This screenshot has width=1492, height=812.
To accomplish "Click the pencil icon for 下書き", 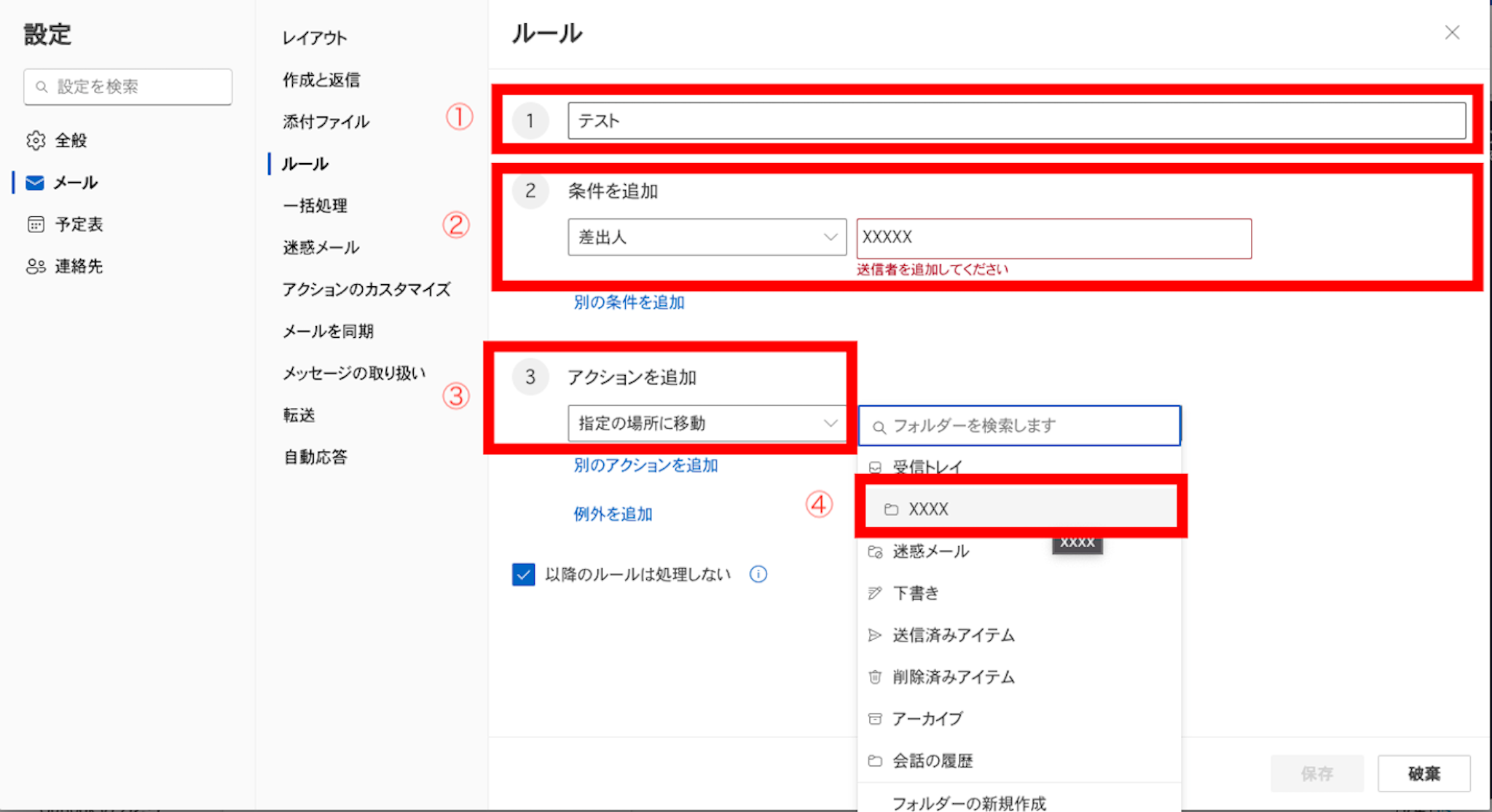I will click(875, 594).
